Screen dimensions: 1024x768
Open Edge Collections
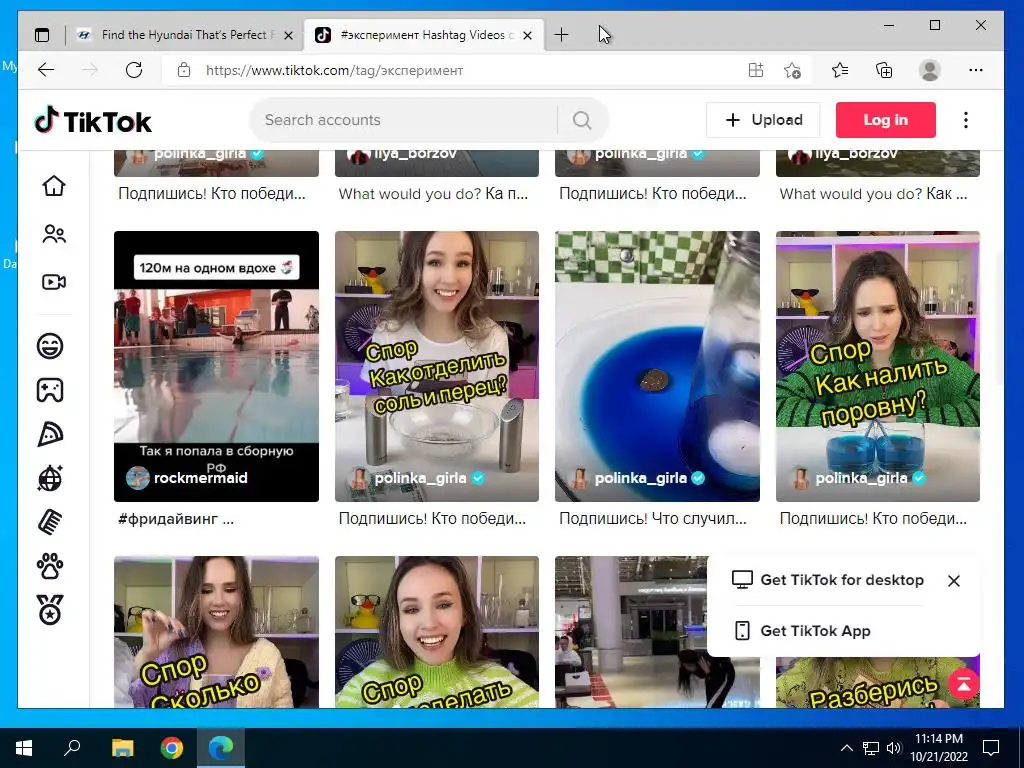coord(884,70)
